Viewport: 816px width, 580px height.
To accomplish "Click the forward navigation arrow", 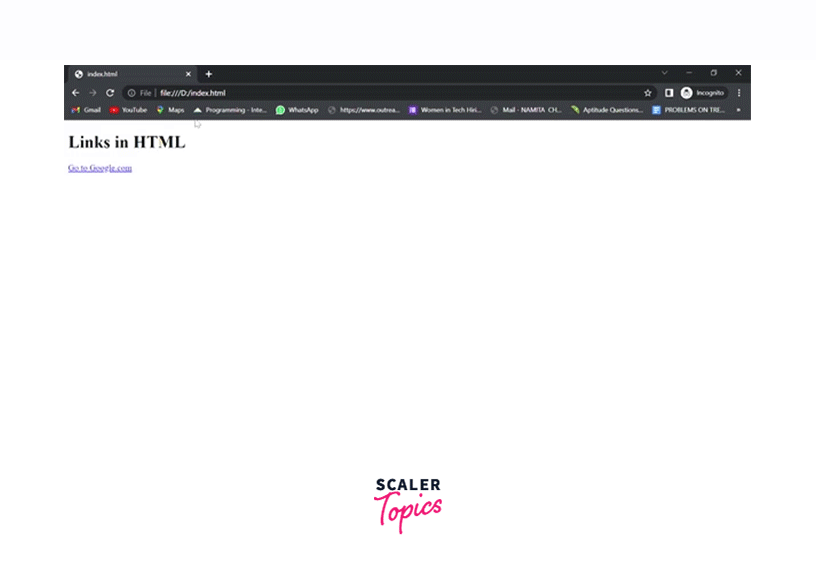I will [92, 92].
